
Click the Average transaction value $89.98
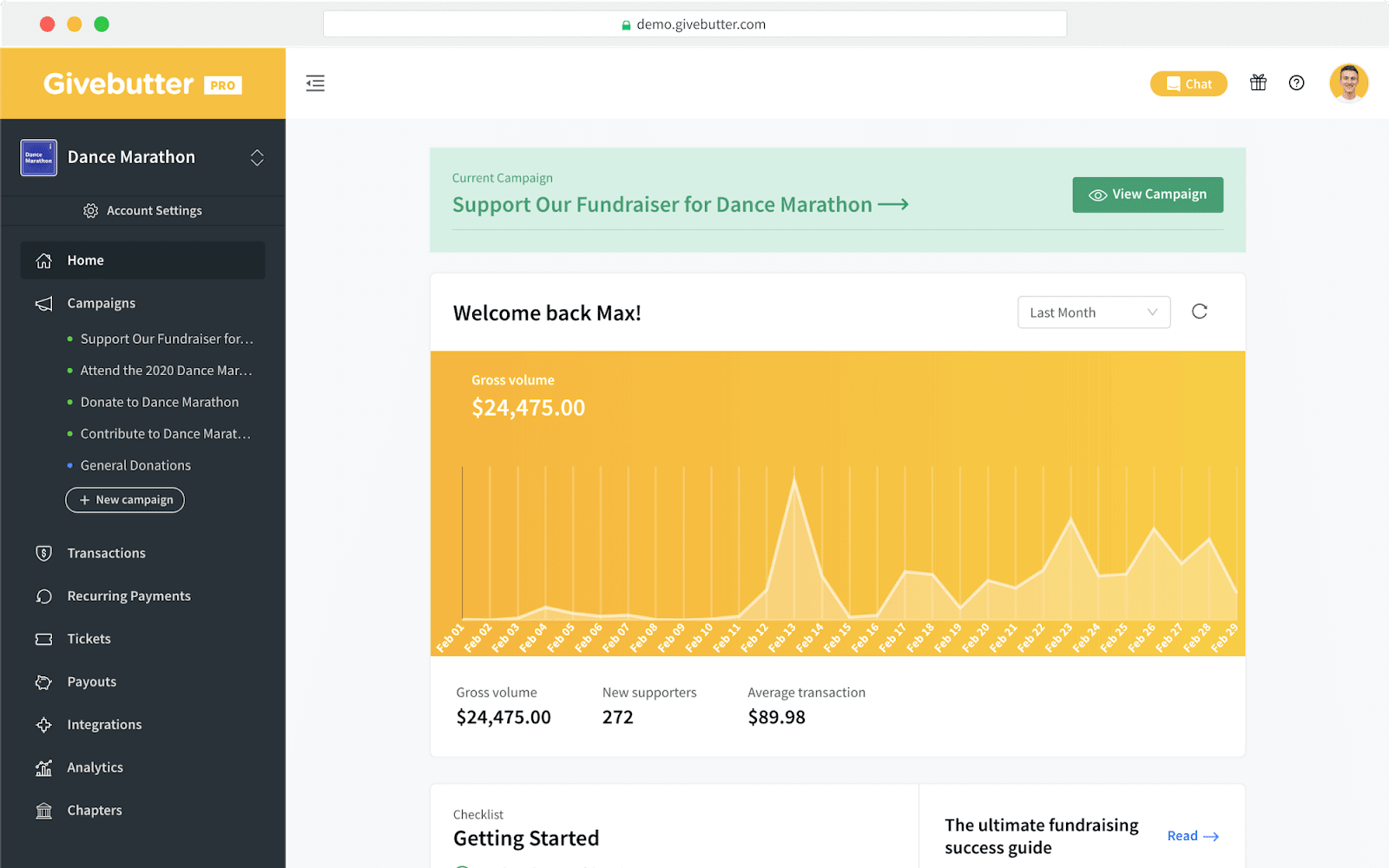777,717
